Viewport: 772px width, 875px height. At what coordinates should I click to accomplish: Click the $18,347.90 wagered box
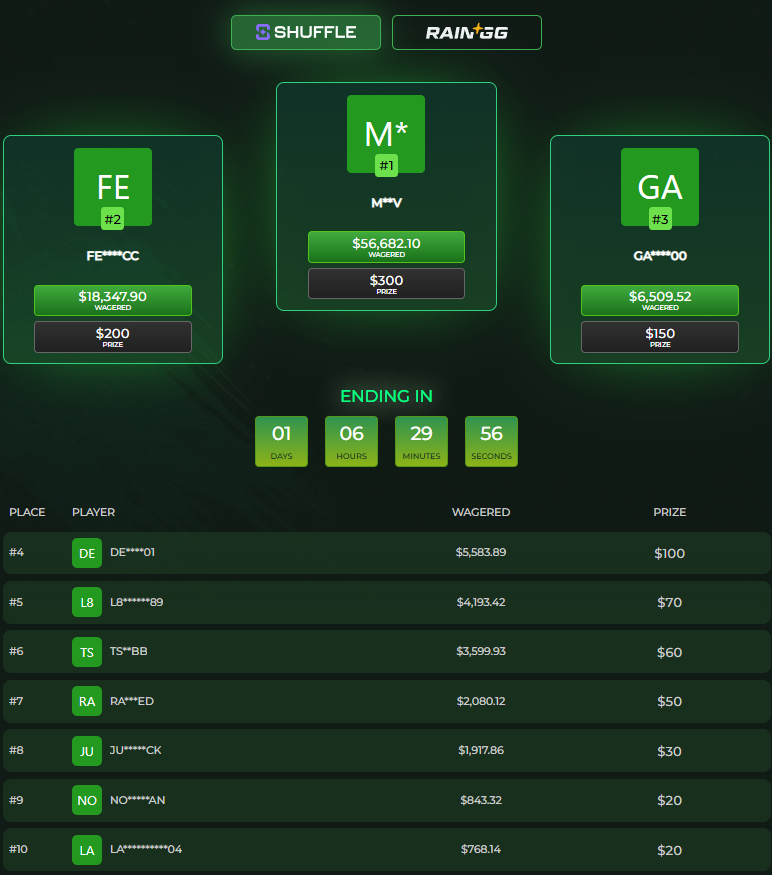coord(113,300)
